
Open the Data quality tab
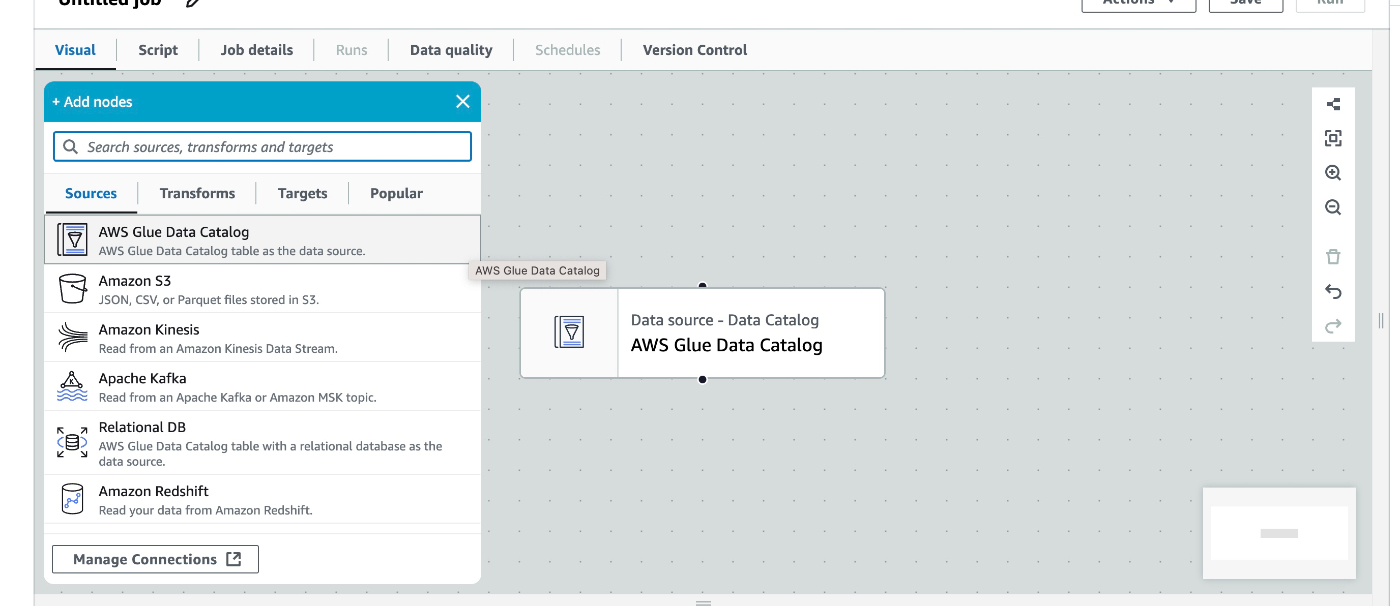point(451,50)
